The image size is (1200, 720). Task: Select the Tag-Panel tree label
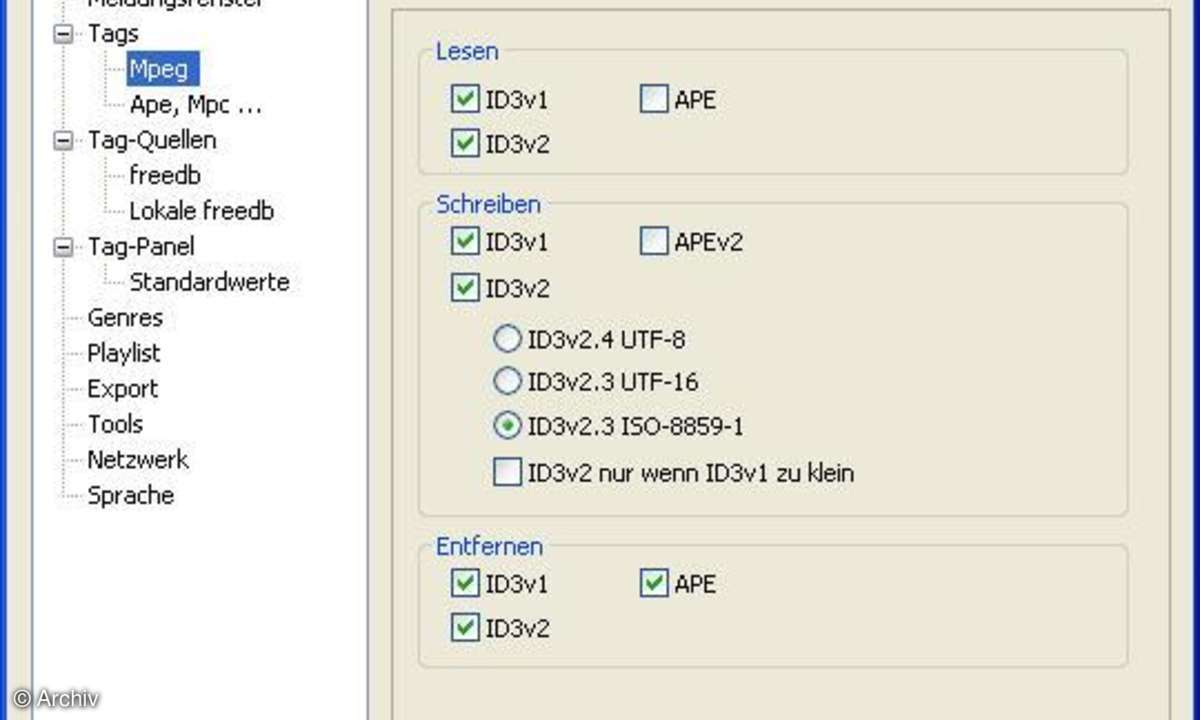(x=141, y=247)
